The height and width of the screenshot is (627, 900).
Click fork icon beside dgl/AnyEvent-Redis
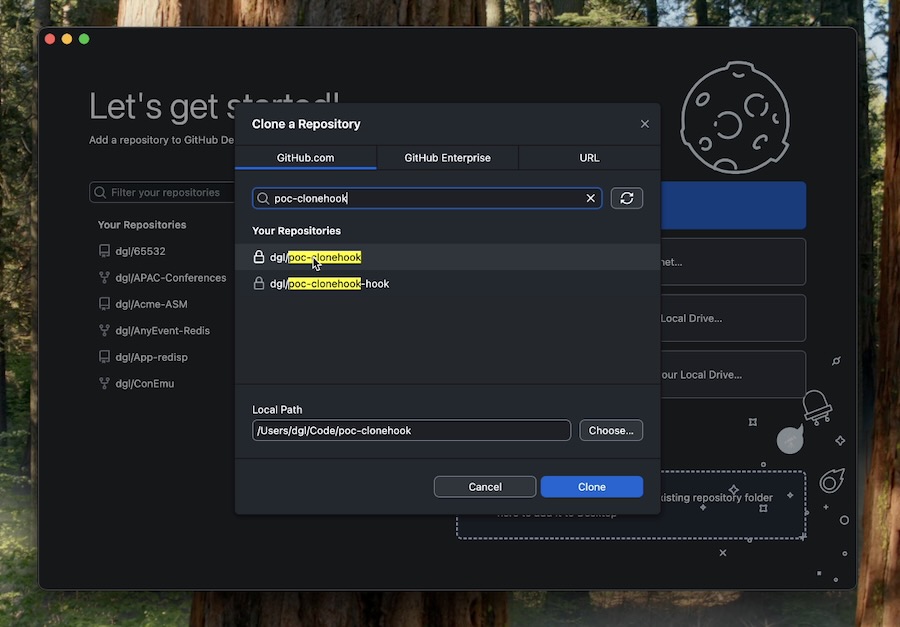click(x=104, y=330)
